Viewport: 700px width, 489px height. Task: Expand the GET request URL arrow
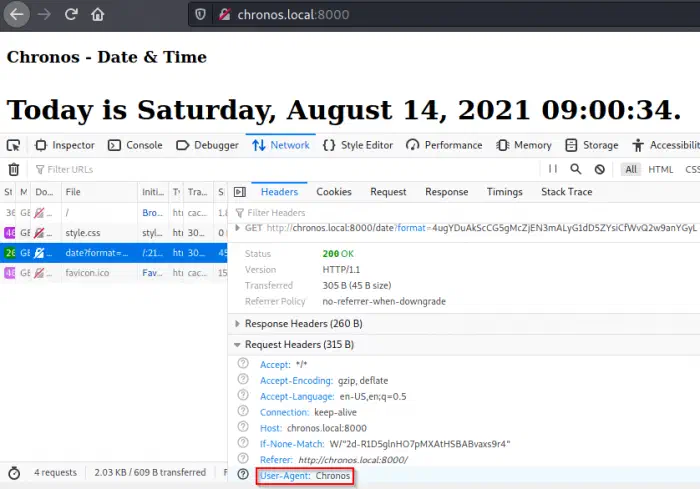pyautogui.click(x=238, y=228)
